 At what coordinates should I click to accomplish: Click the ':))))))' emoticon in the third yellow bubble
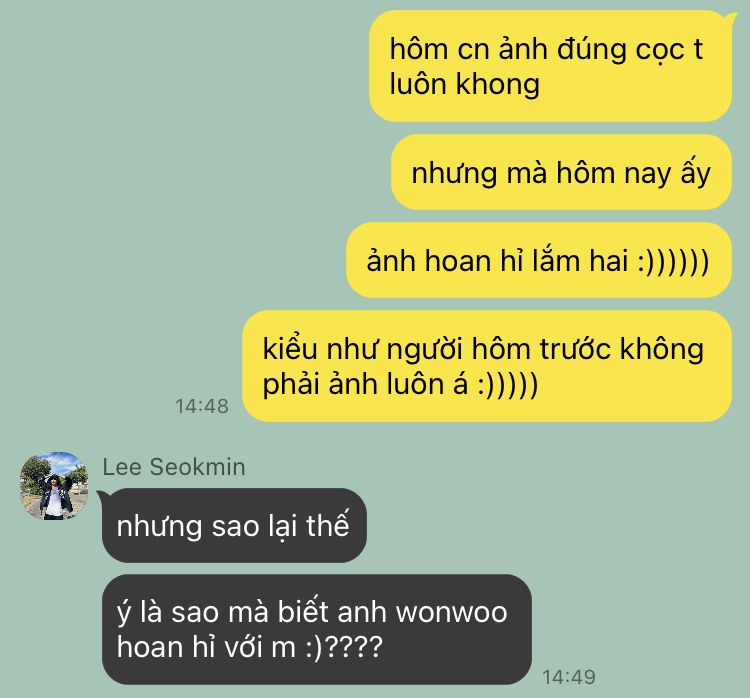coord(673,261)
